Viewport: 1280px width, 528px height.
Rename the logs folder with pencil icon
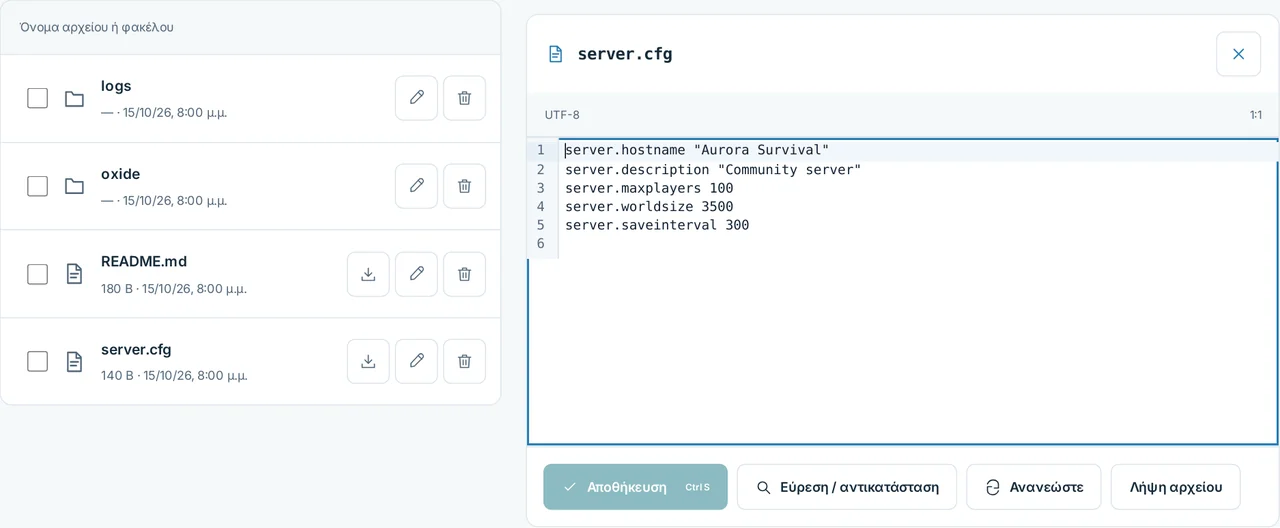pyautogui.click(x=416, y=98)
